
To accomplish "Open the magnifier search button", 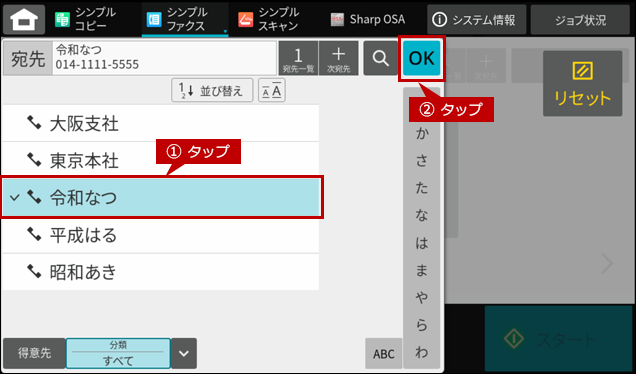I will coord(380,58).
